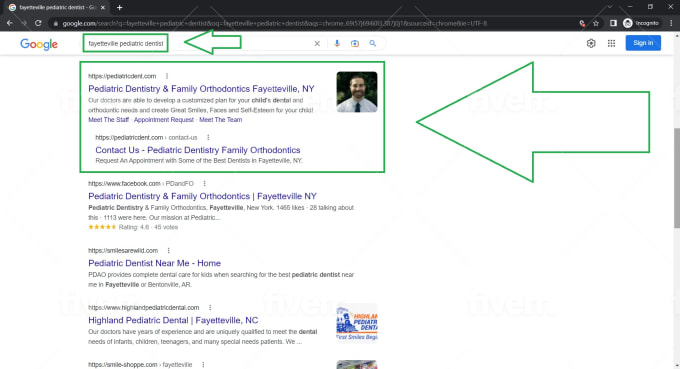Open the browser side panel icon
680x369 pixels.
613,23
